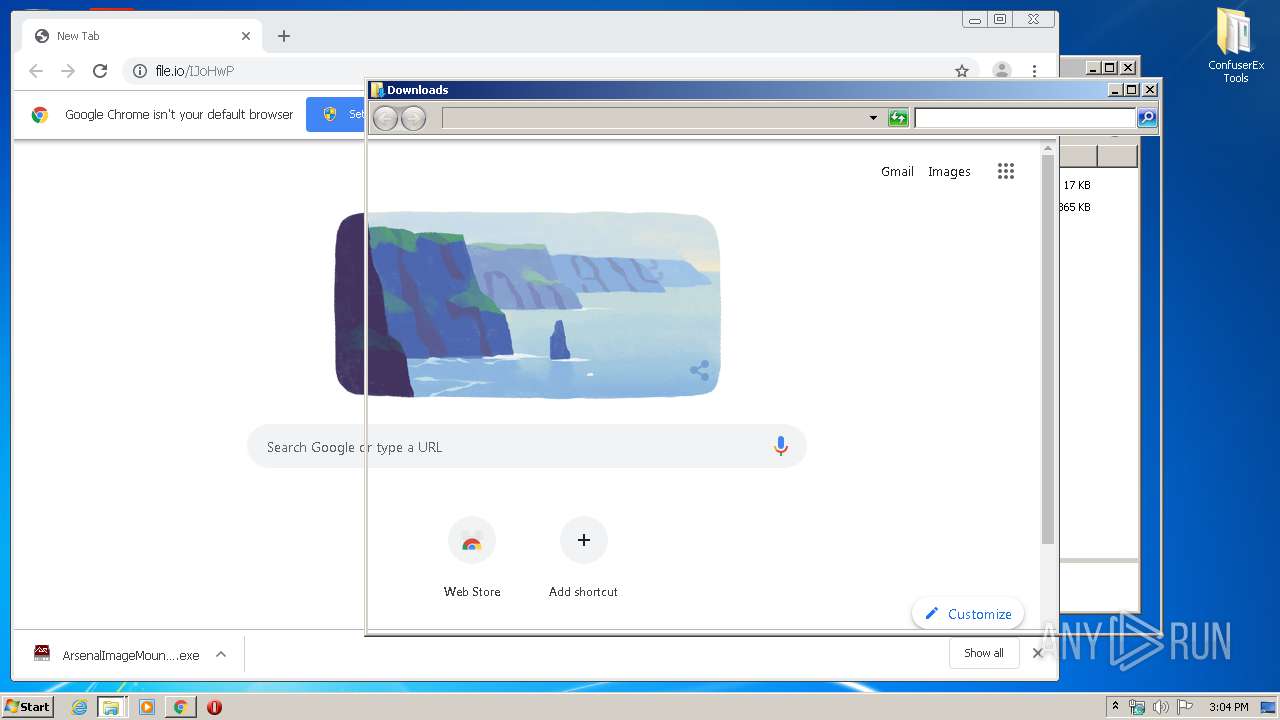Click Chrome's back arrow

point(36,71)
